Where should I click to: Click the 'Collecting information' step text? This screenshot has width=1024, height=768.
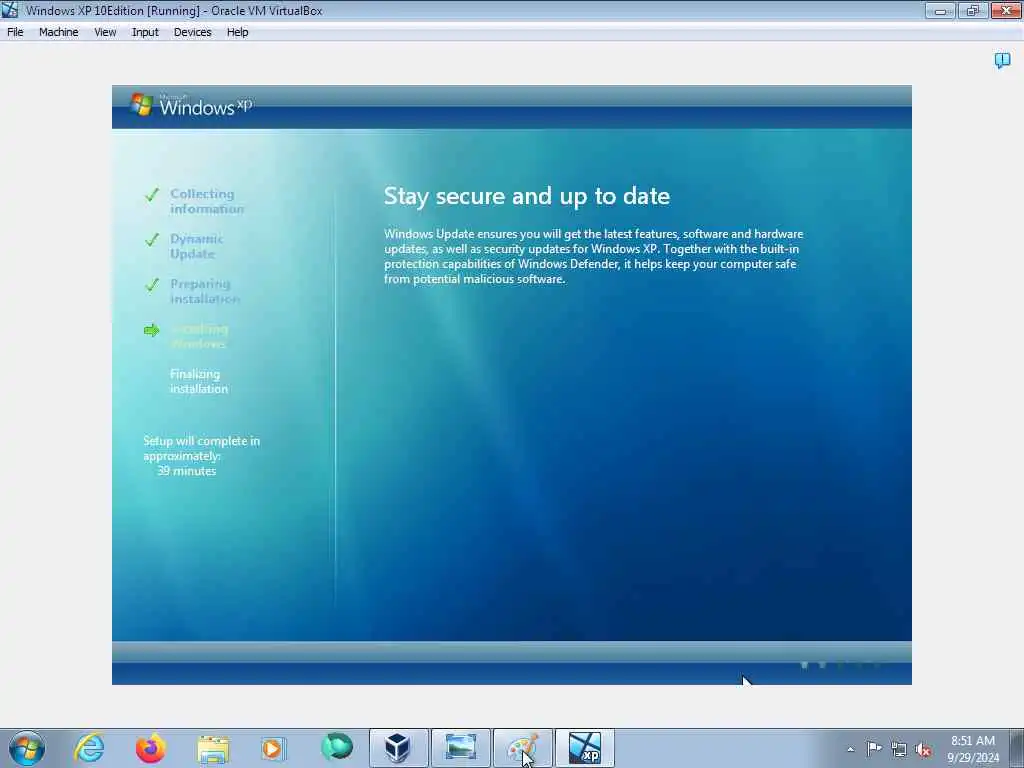pyautogui.click(x=207, y=201)
